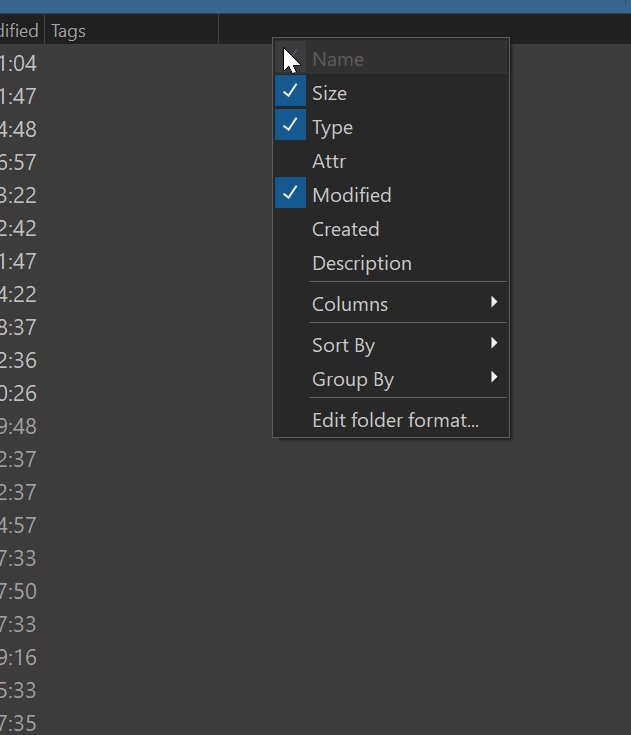Image resolution: width=631 pixels, height=735 pixels.
Task: Click the greyed-out Name checkmark icon
Action: (291, 59)
